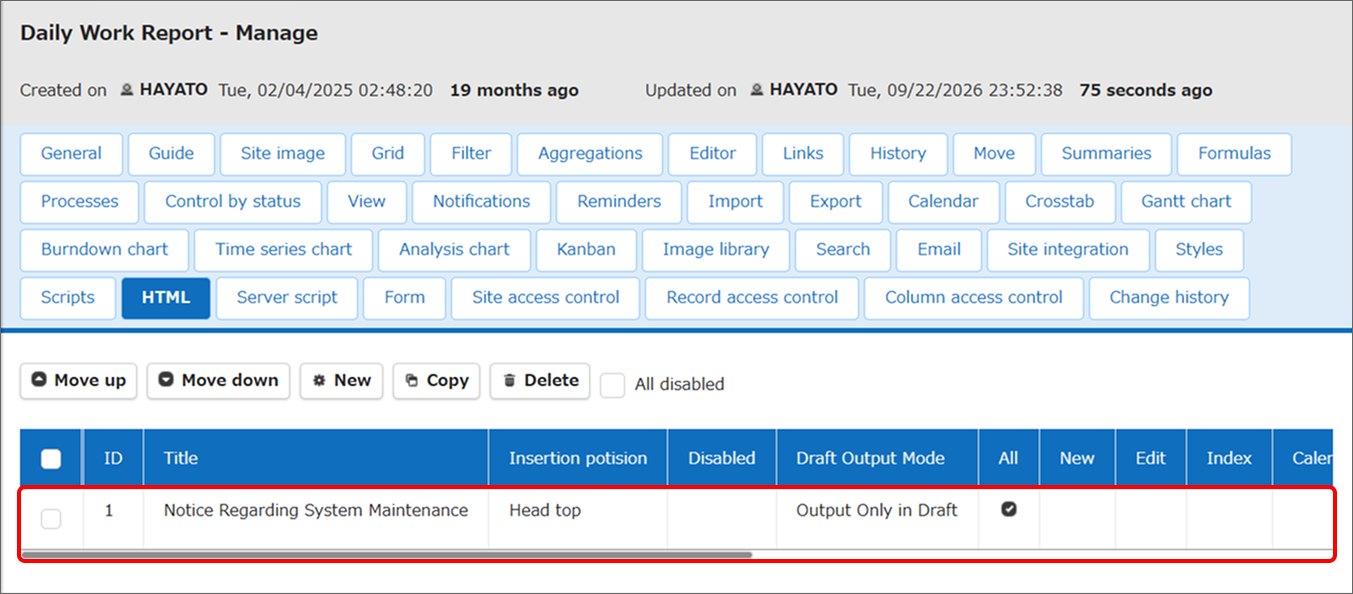Open the Processes tab
The height and width of the screenshot is (594, 1353).
click(x=80, y=202)
